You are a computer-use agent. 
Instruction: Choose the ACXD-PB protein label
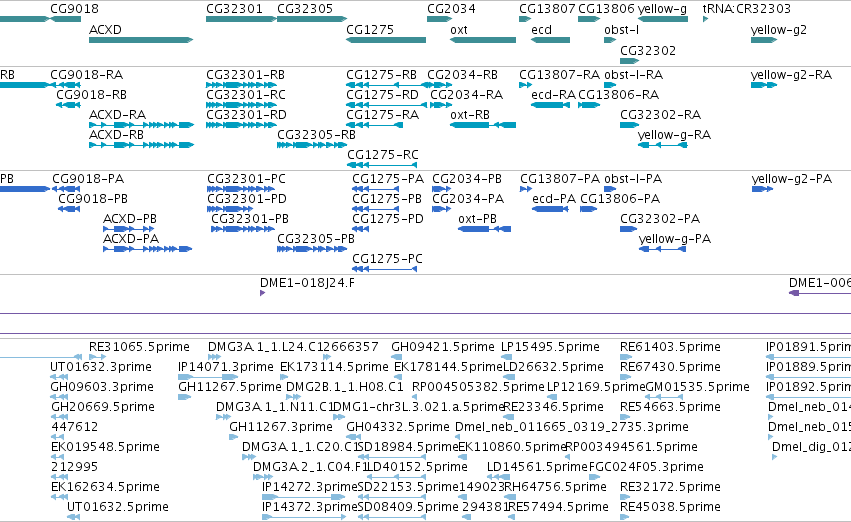coord(130,219)
